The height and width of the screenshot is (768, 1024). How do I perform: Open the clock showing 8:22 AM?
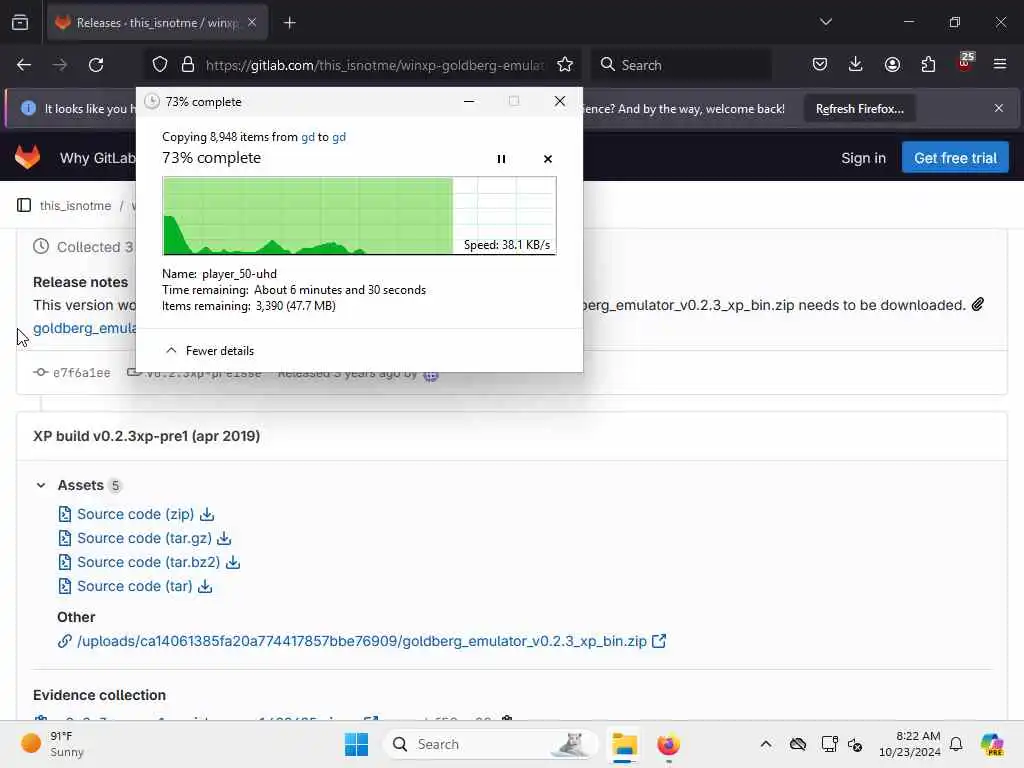[x=909, y=744]
